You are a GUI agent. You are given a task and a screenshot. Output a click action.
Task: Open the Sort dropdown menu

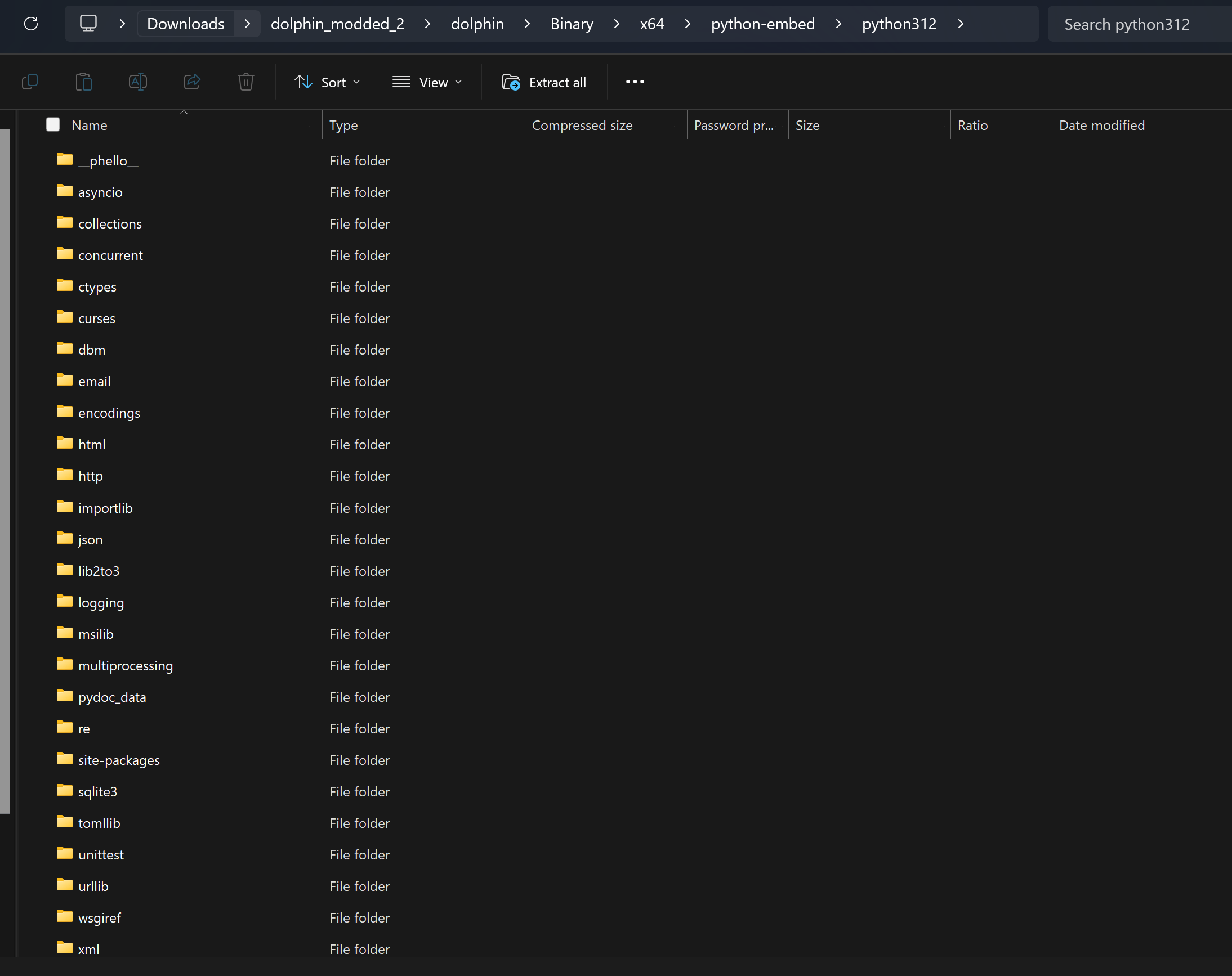click(327, 82)
